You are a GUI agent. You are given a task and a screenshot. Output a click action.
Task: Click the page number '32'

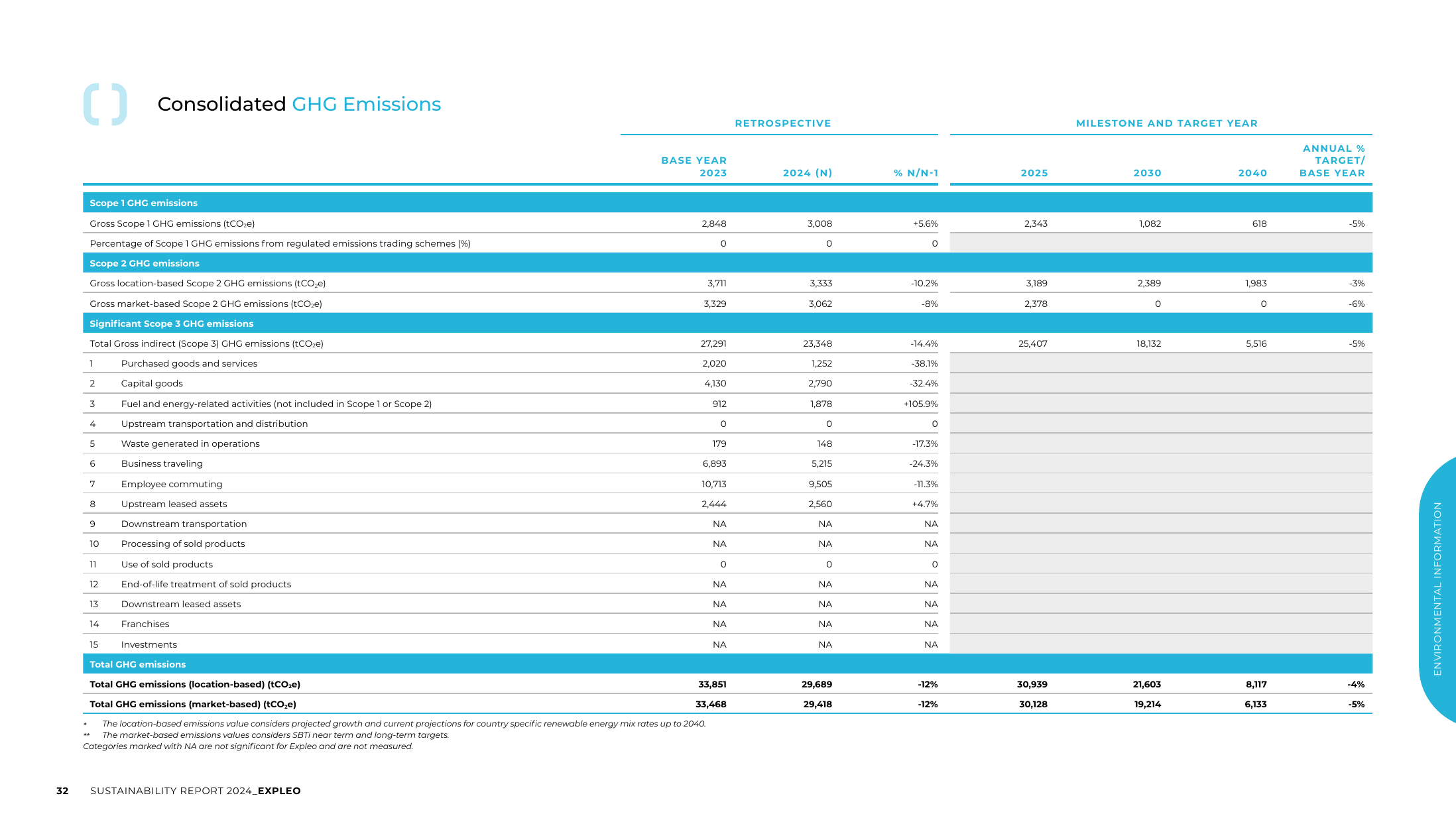pos(62,791)
